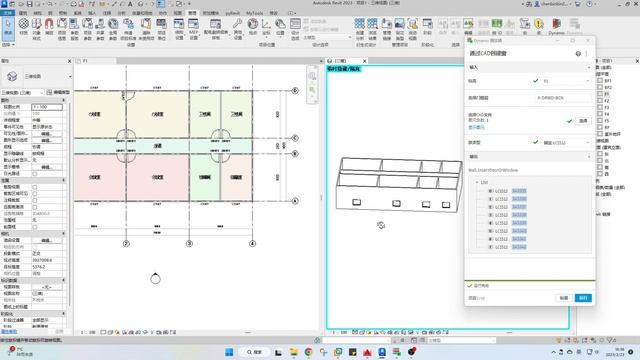Screen dimensions: 640x360
Task: Switch to pyRevit ribbon tab
Action: (233, 13)
